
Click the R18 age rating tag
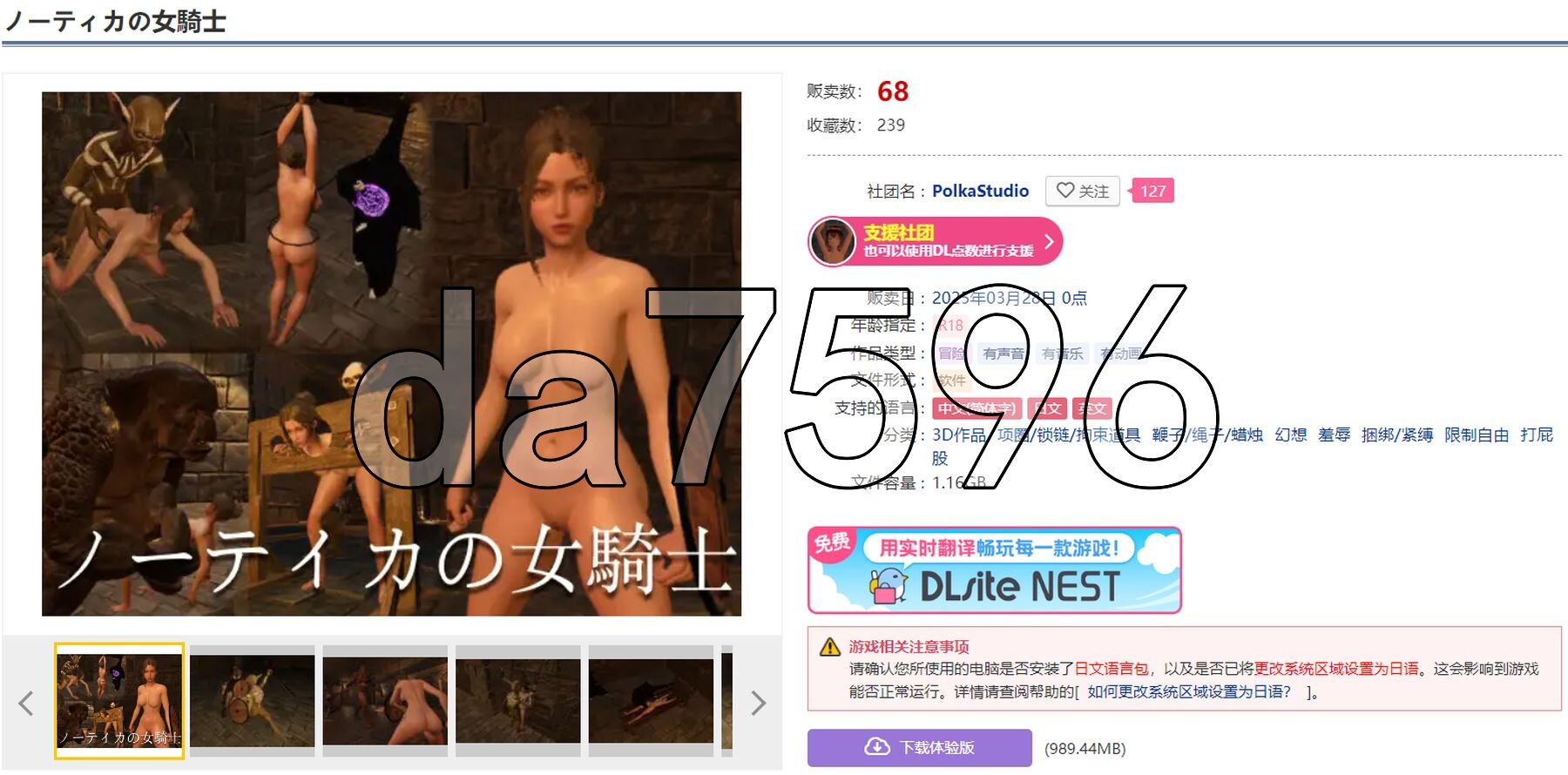pos(950,326)
